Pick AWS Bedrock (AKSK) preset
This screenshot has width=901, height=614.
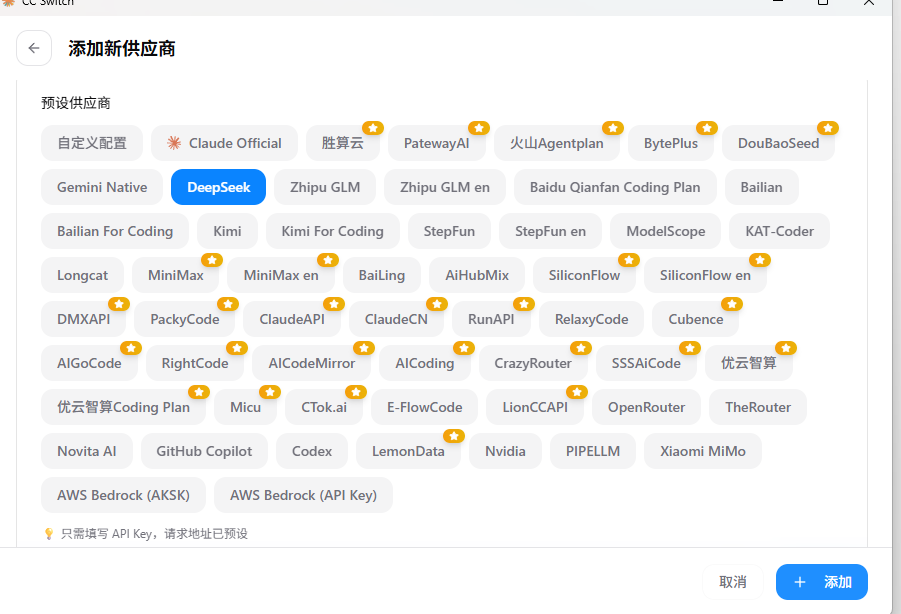(123, 495)
